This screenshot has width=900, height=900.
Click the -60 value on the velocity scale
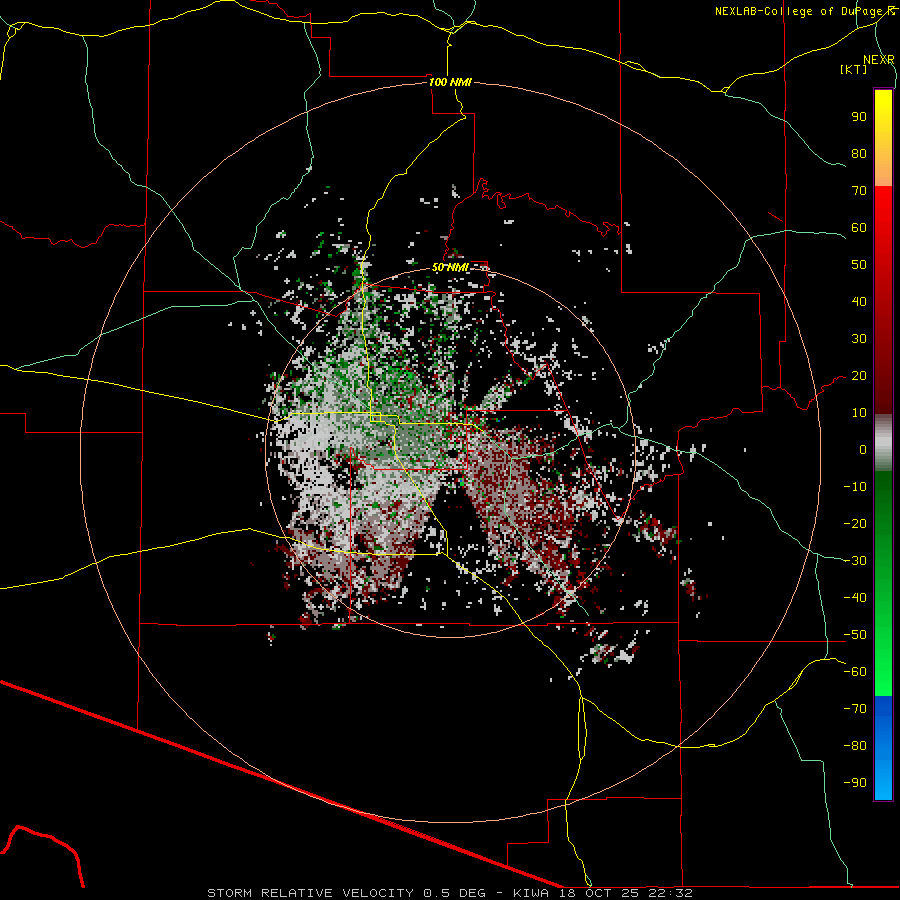click(855, 672)
